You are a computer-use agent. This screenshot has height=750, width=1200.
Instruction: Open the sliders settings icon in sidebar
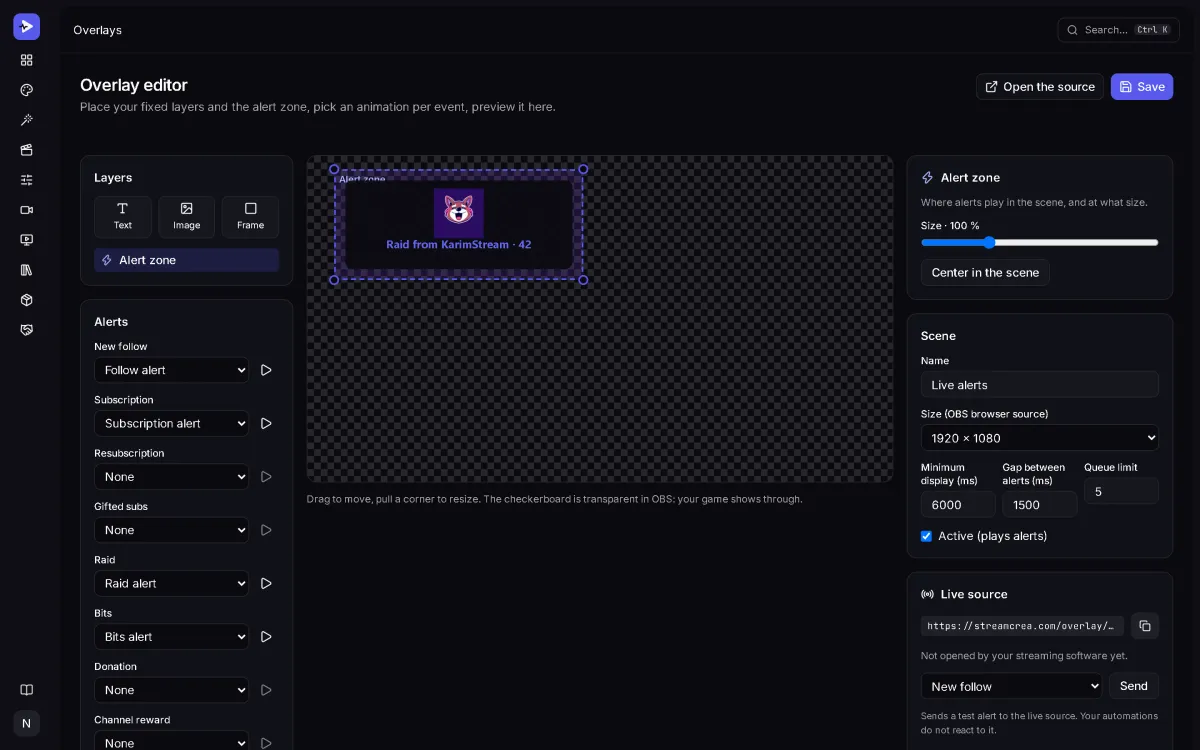point(27,180)
